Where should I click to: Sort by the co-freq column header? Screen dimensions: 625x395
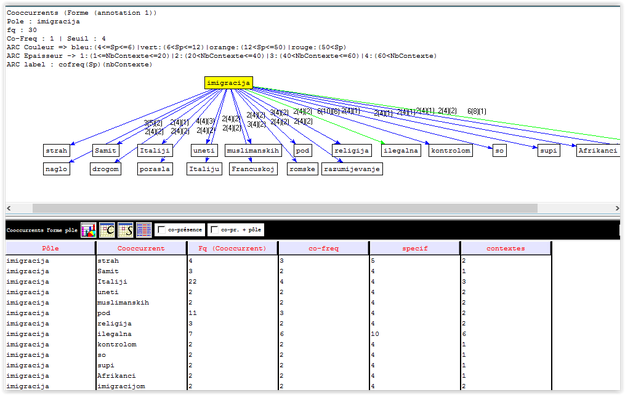click(324, 248)
